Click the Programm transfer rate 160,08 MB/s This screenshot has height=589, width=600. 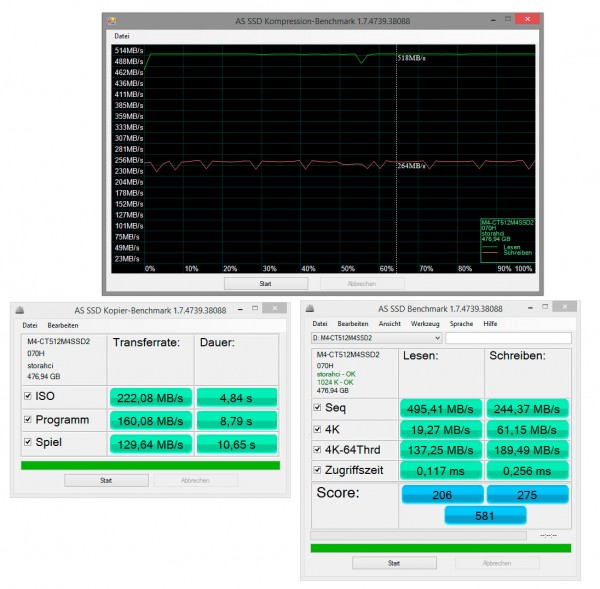150,421
